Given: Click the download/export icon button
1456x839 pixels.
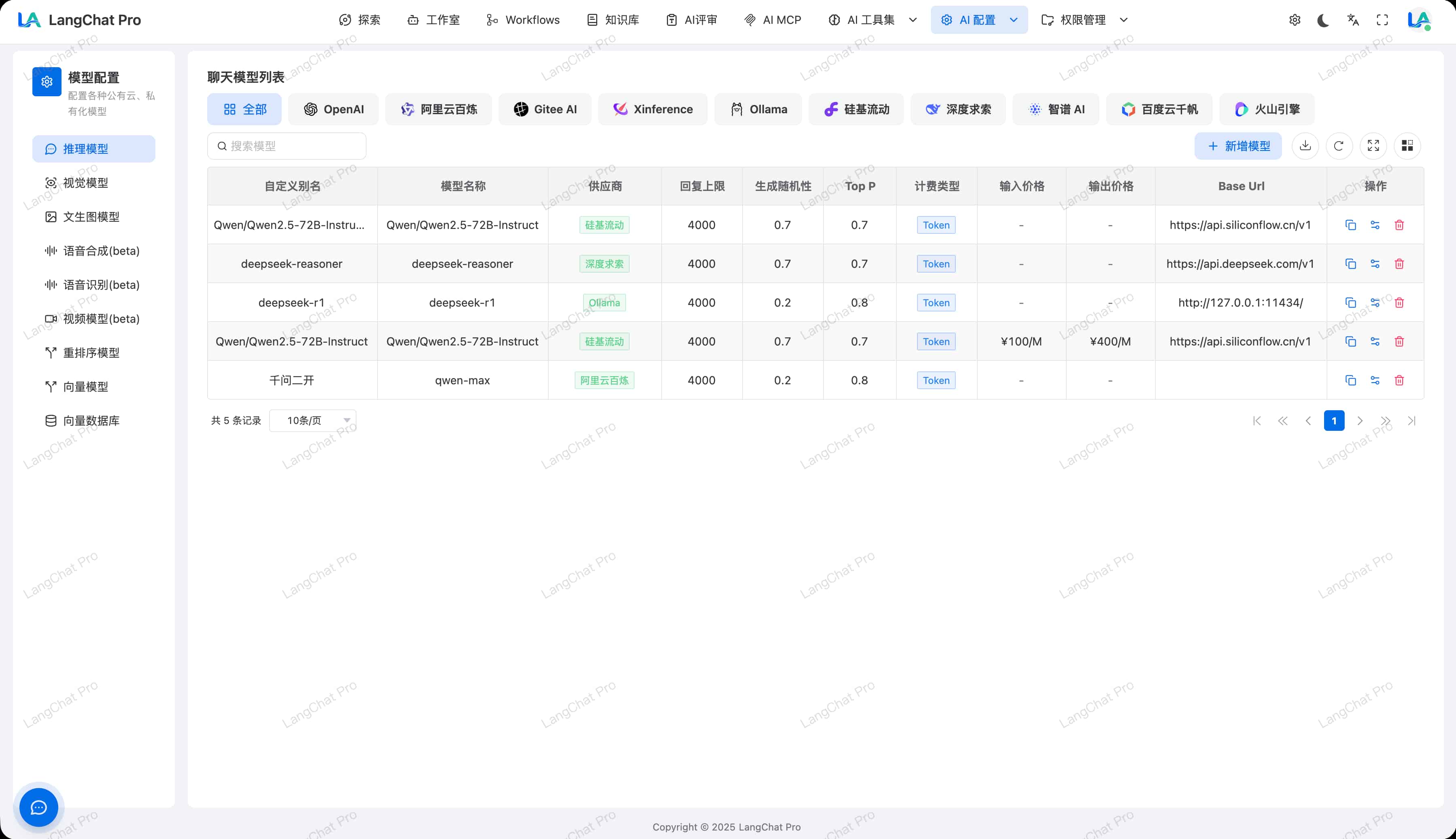Looking at the screenshot, I should coord(1305,146).
